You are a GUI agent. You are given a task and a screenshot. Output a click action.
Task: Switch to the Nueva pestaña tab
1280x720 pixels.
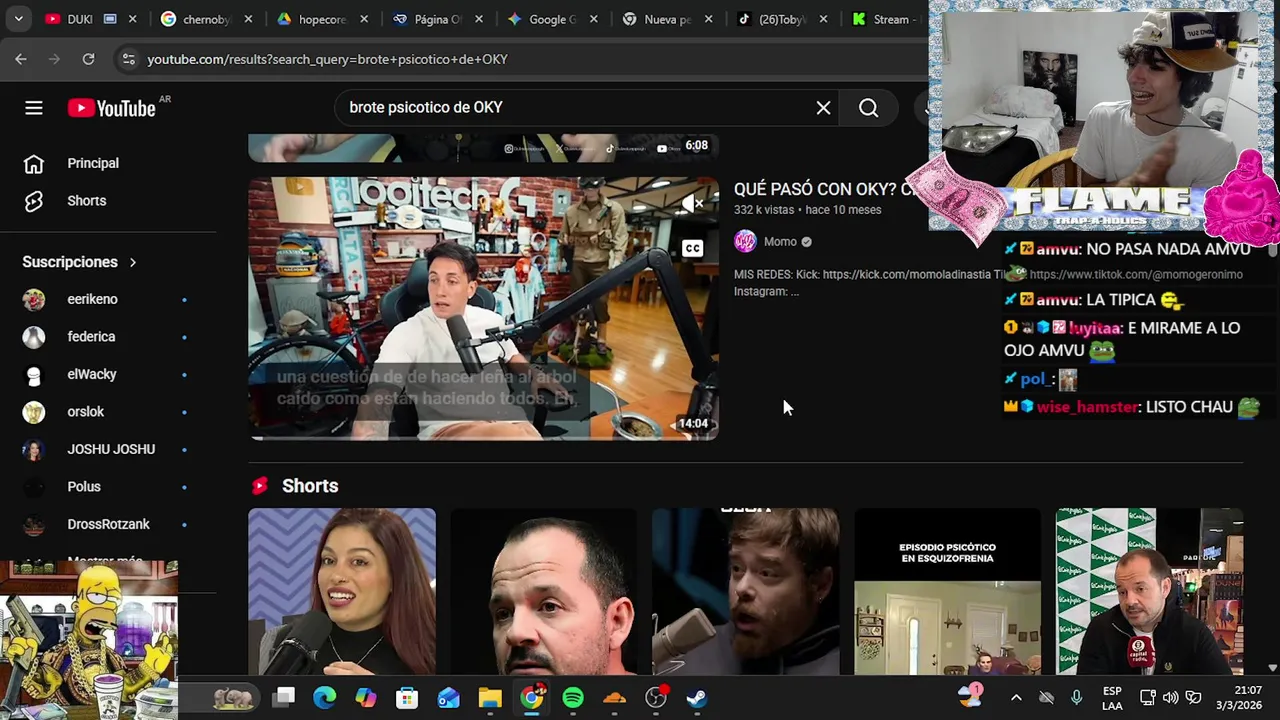click(667, 19)
